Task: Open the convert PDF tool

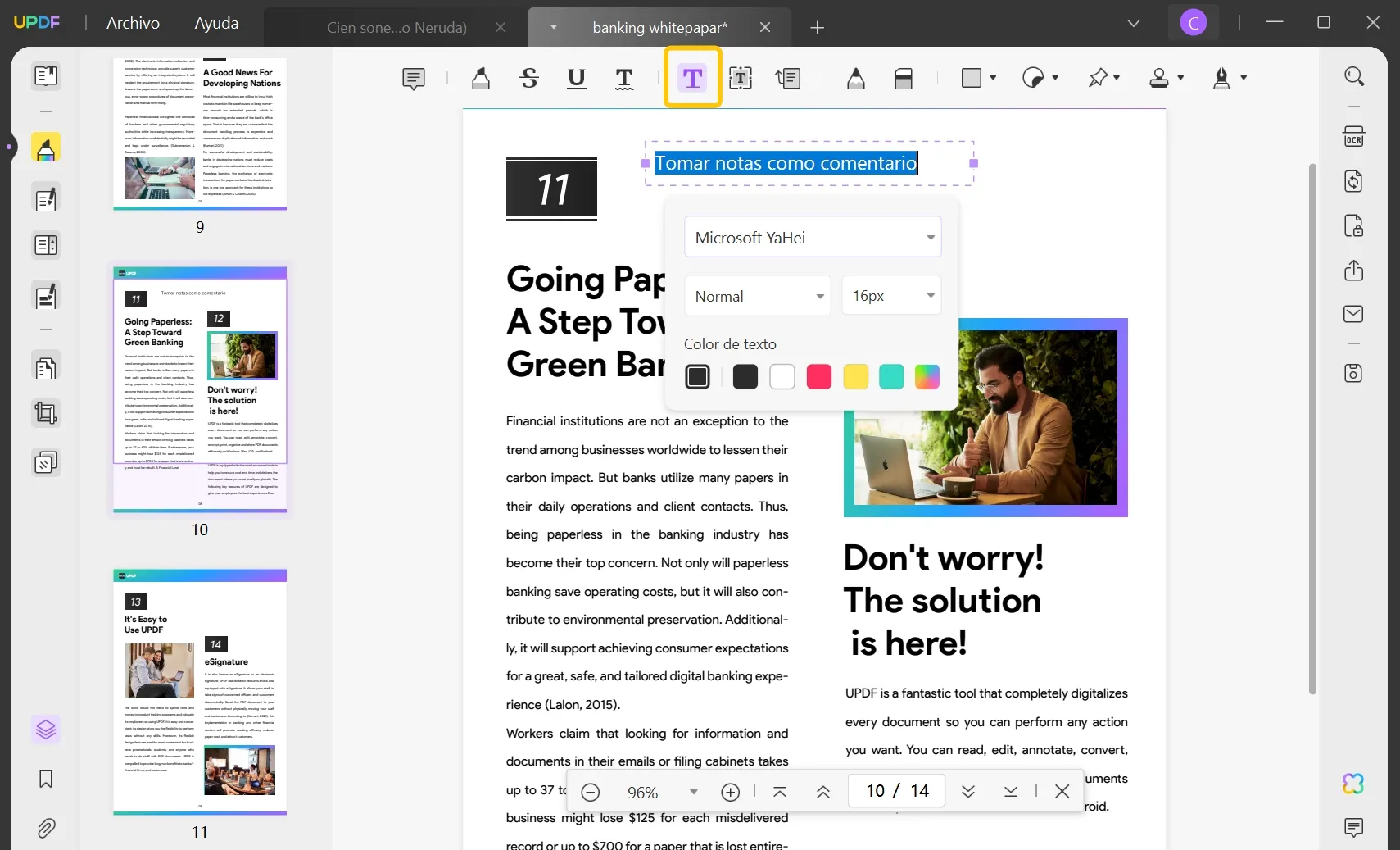Action: click(1354, 181)
